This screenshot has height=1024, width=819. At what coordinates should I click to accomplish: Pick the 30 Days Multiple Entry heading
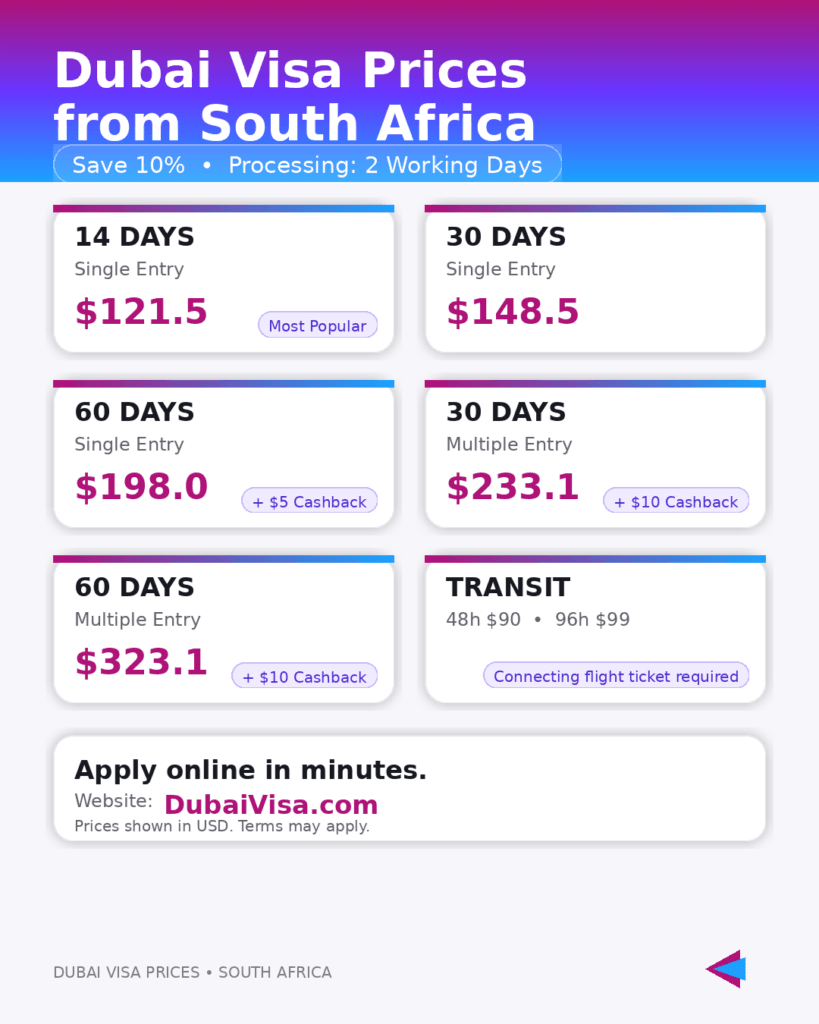coord(506,412)
